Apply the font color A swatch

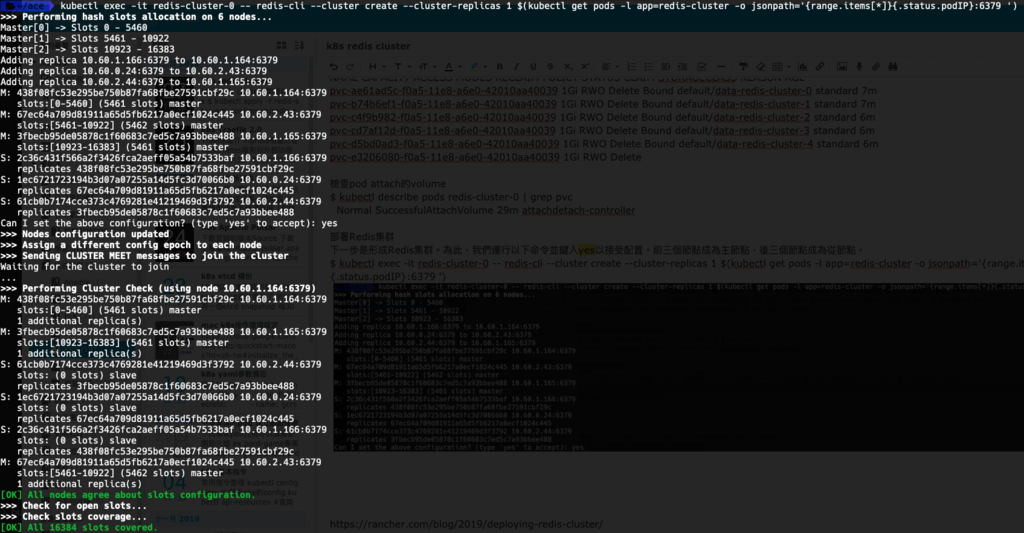[449, 66]
